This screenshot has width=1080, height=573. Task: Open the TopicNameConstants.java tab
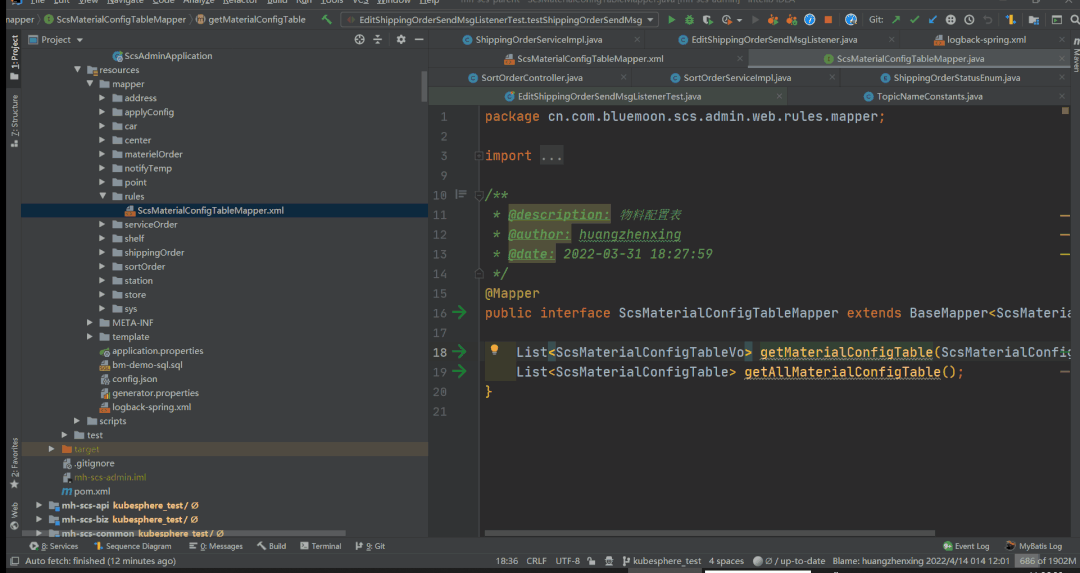pyautogui.click(x=929, y=97)
